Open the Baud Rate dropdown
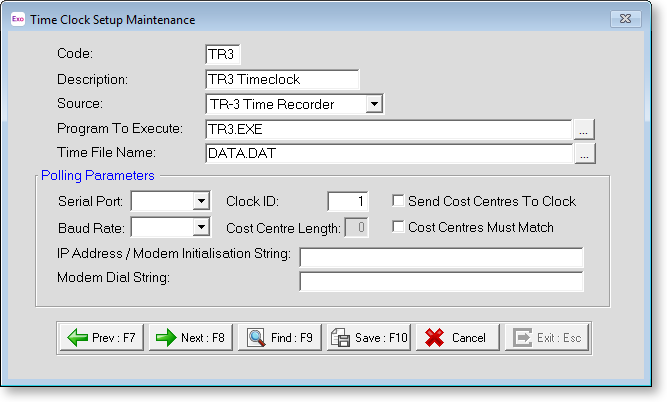The image size is (667, 402). coord(201,228)
